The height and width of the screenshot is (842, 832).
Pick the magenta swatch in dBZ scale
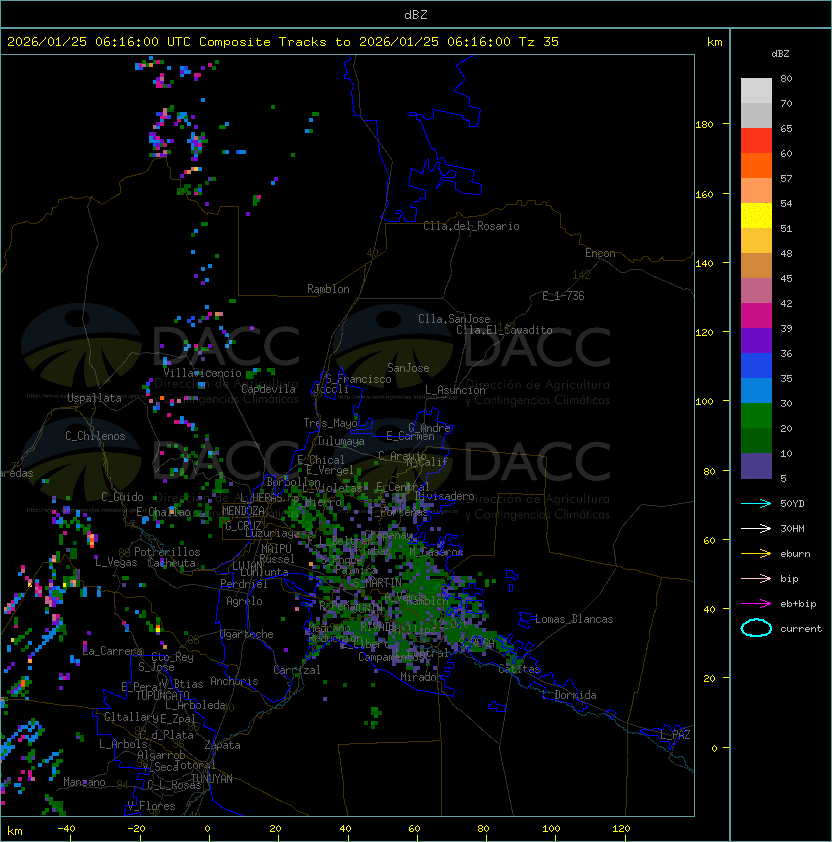coord(756,316)
